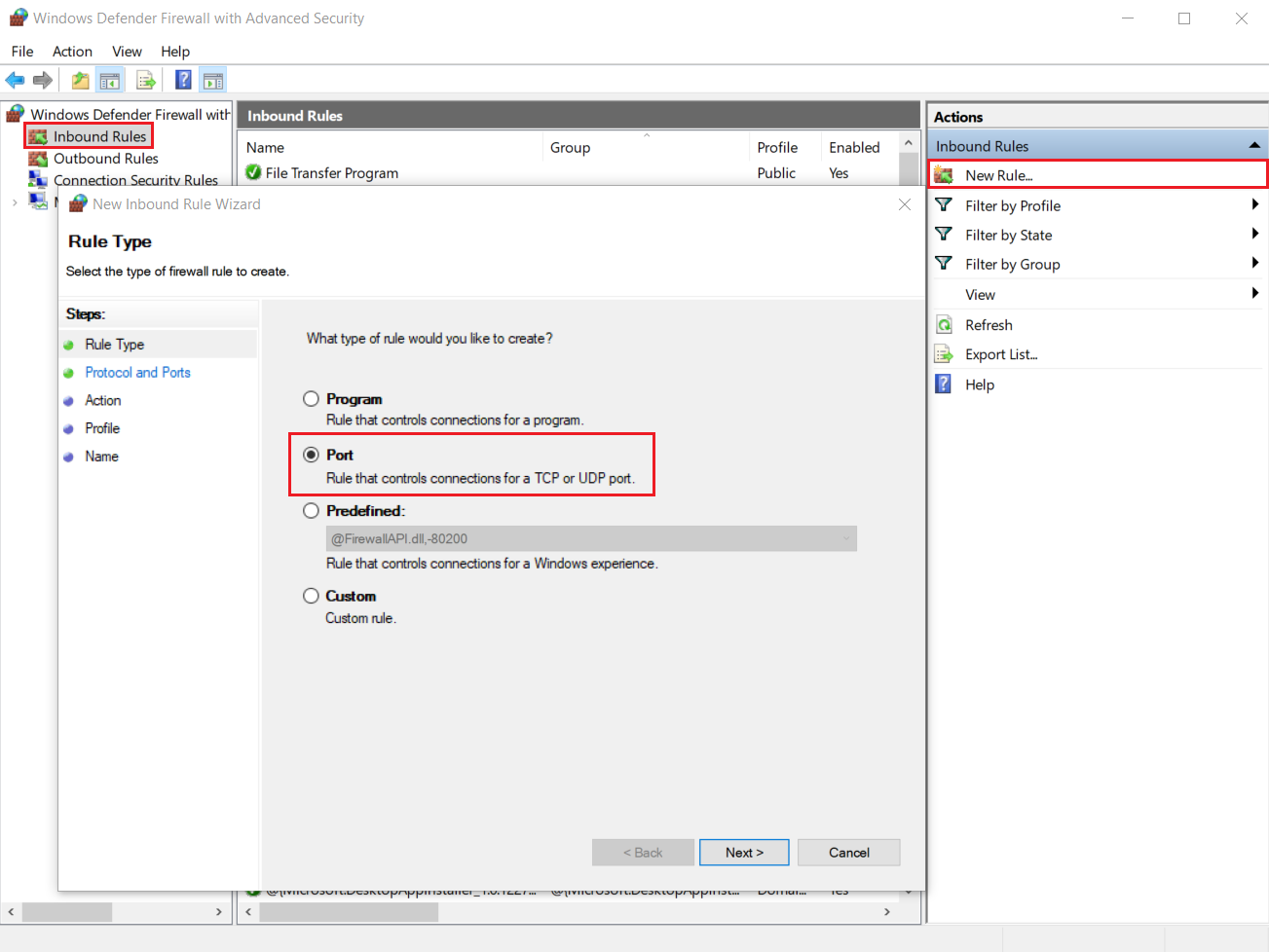Select Outbound Rules in the console tree
This screenshot has width=1269, height=952.
click(x=105, y=159)
